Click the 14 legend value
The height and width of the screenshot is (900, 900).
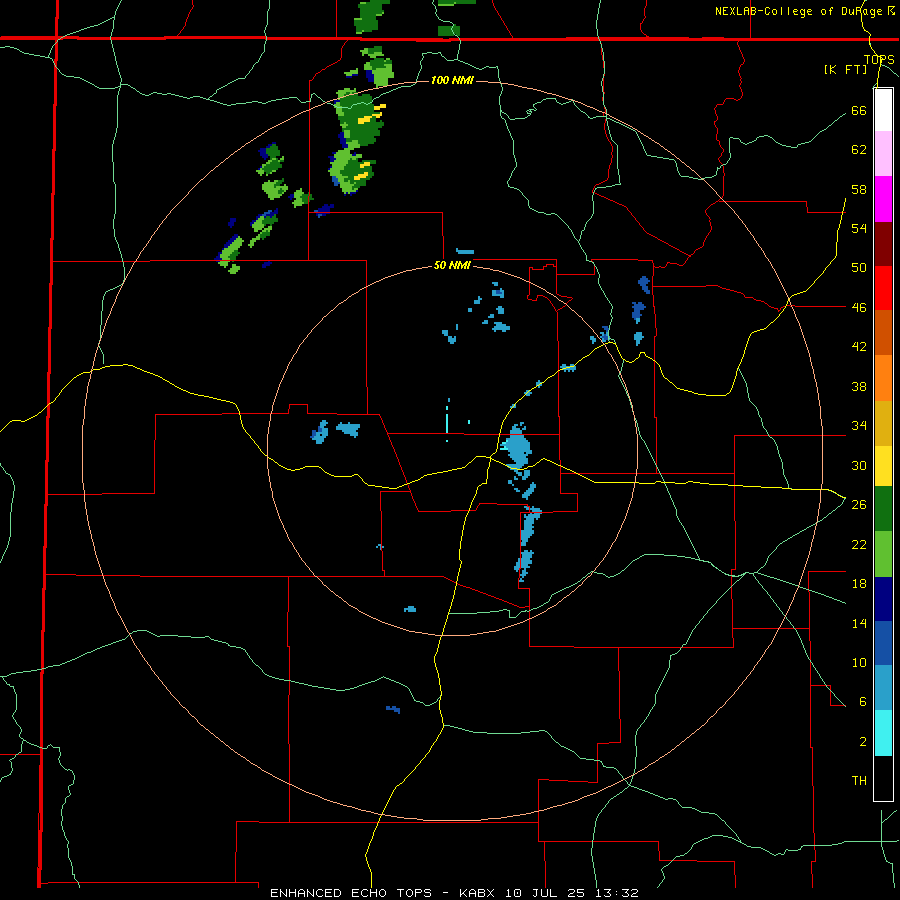(x=859, y=623)
